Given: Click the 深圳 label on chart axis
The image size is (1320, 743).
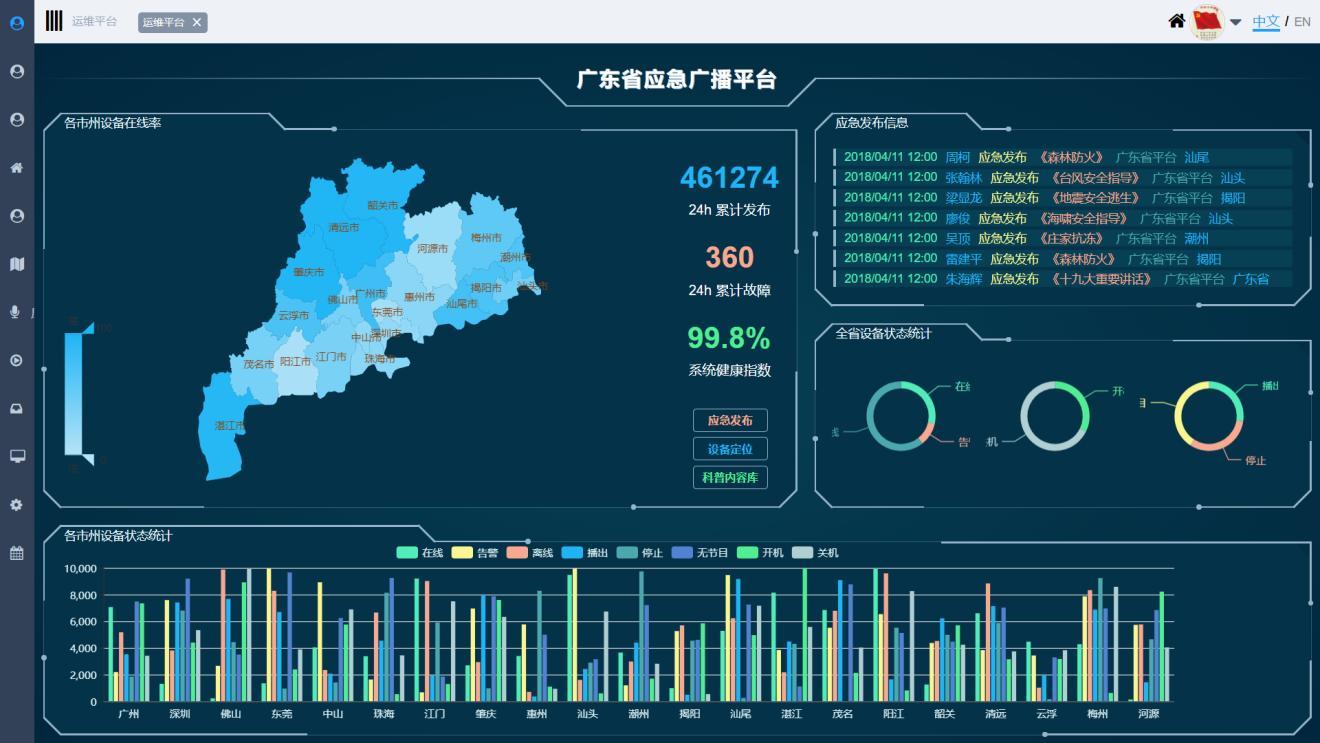Looking at the screenshot, I should point(179,714).
